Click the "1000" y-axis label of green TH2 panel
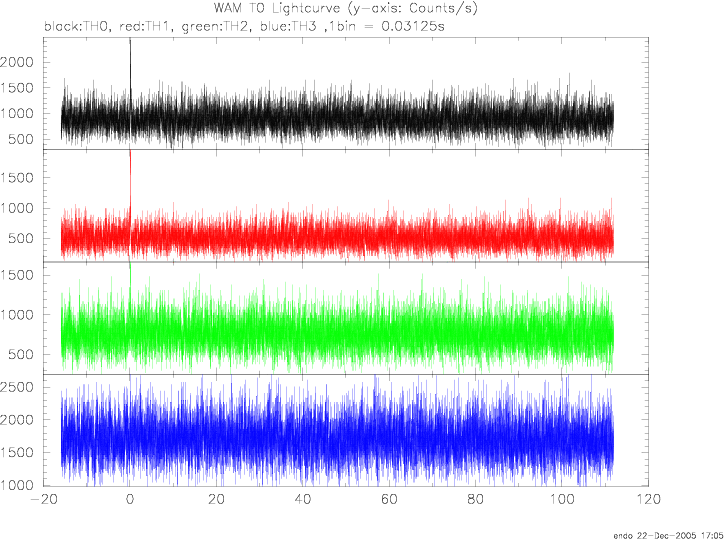 (17, 315)
